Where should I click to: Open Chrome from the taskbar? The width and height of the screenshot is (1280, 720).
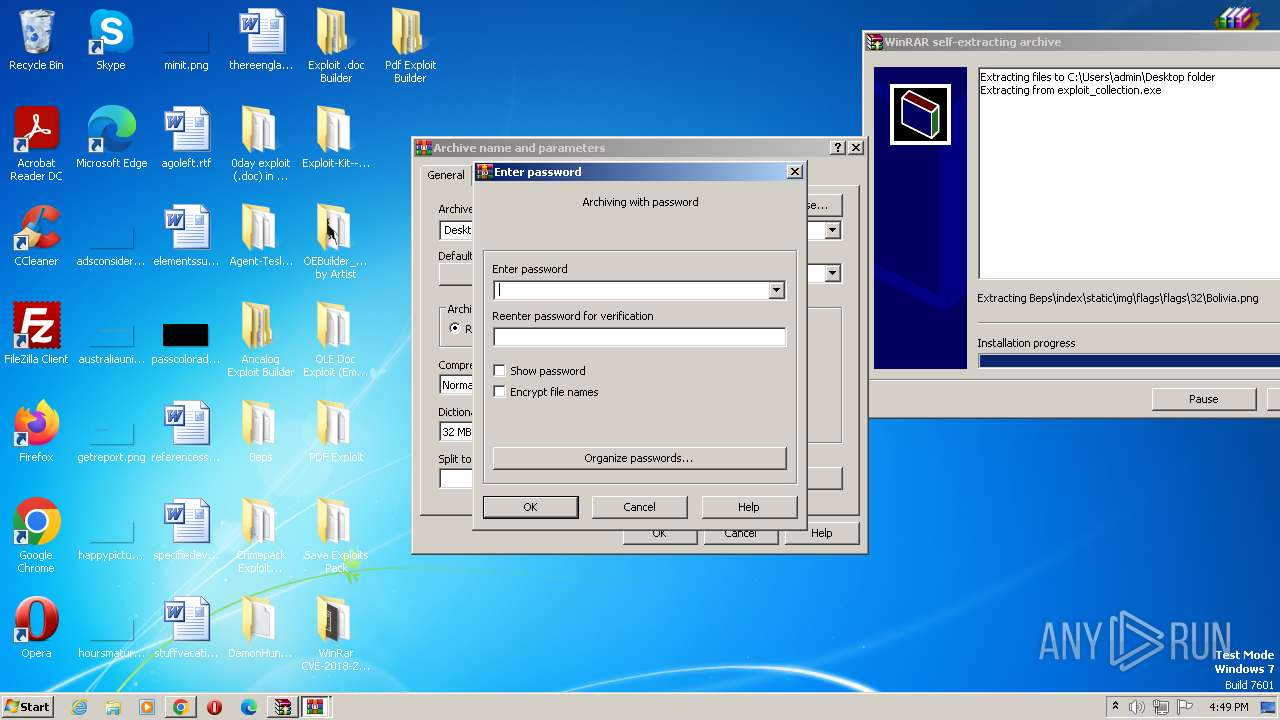181,707
